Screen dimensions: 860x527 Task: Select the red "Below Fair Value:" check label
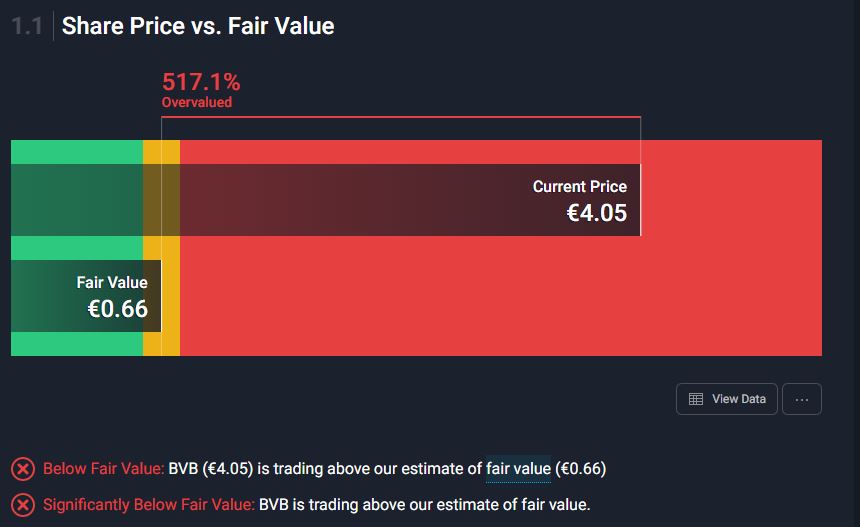pyautogui.click(x=104, y=468)
